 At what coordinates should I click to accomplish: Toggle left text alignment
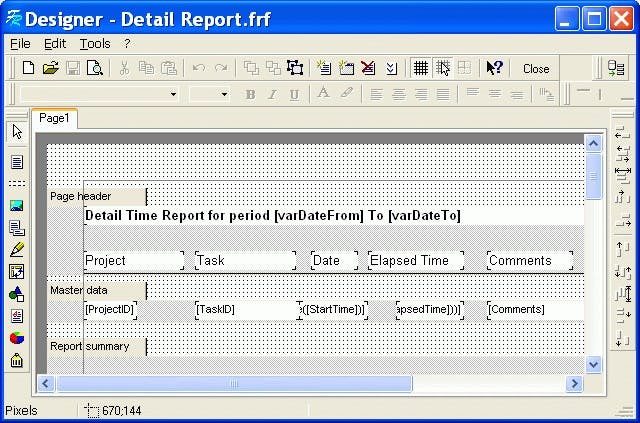(376, 94)
